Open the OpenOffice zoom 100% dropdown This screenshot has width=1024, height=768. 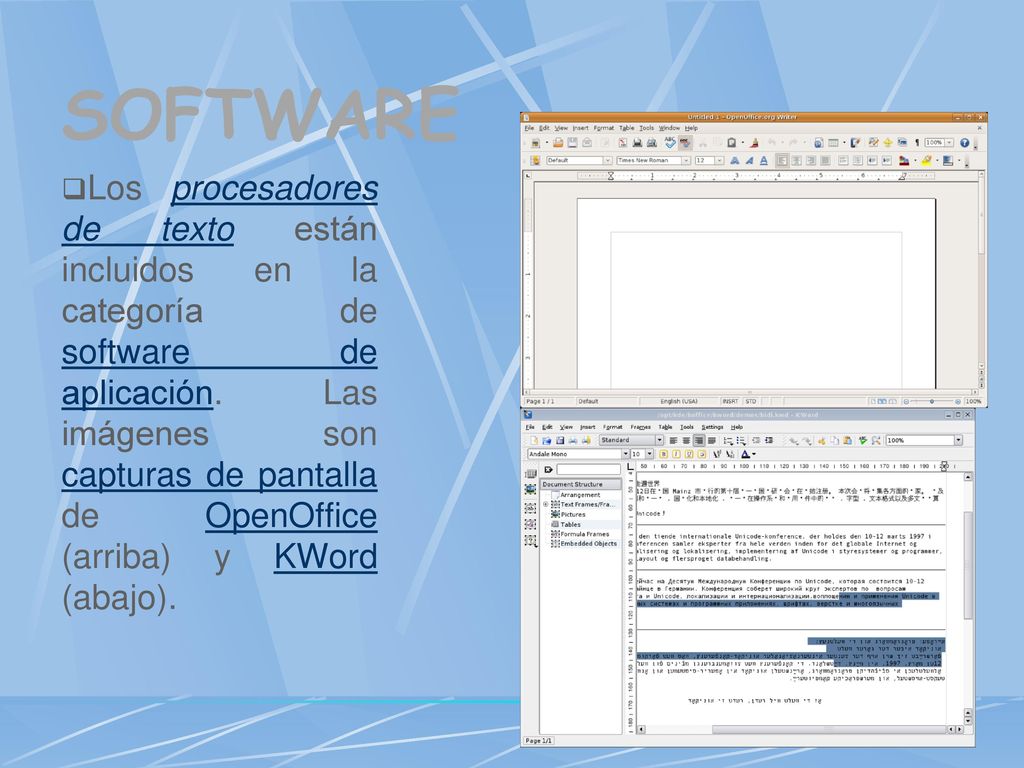(949, 142)
